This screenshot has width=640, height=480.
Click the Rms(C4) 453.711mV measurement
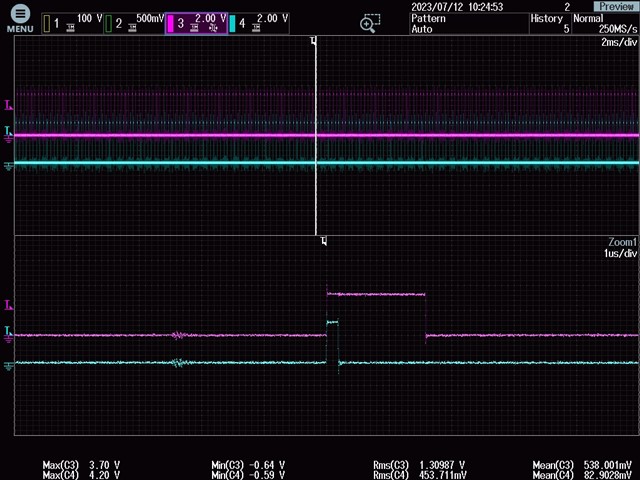419,475
